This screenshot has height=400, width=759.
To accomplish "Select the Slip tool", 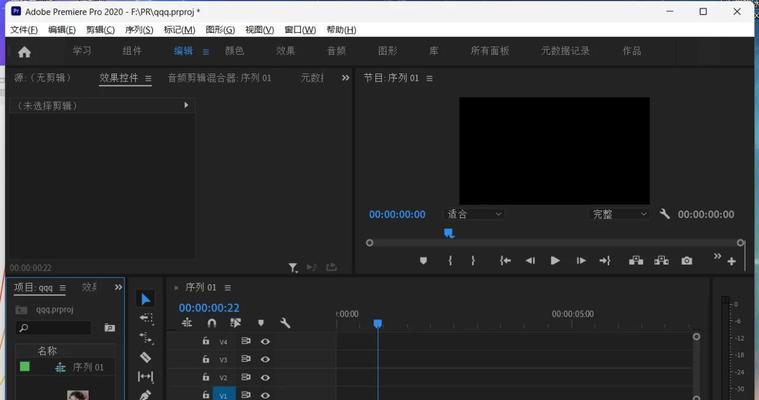I will tap(145, 376).
